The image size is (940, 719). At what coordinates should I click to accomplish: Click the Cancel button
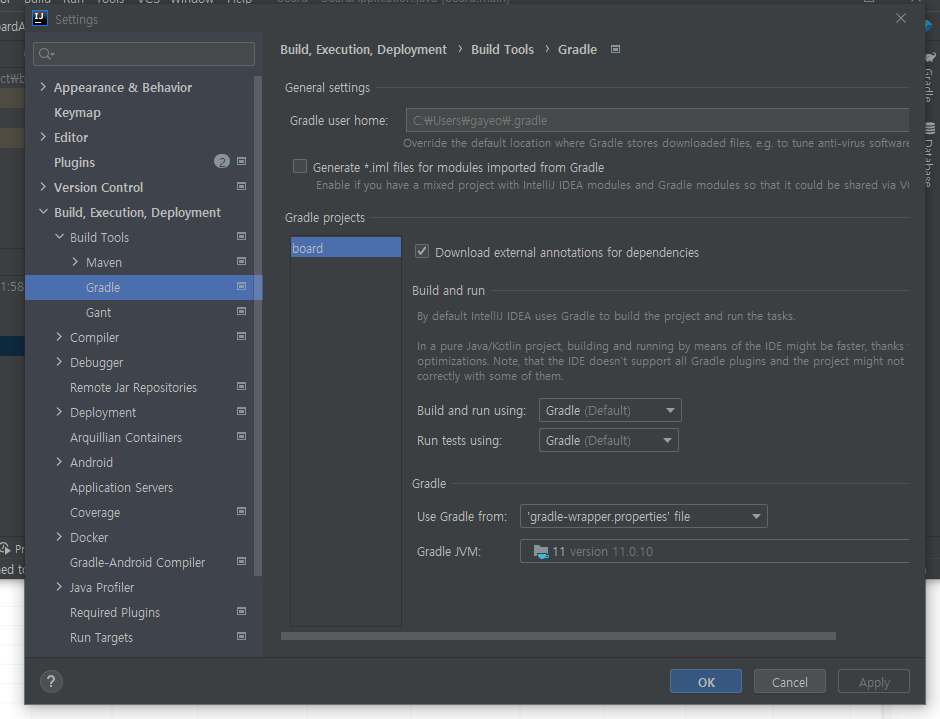coord(790,682)
